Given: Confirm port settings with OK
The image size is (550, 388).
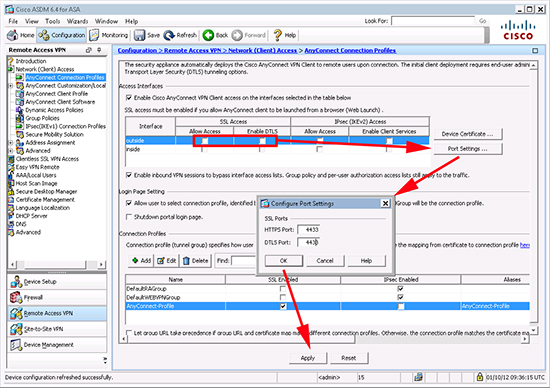Looking at the screenshot, I should 283,261.
